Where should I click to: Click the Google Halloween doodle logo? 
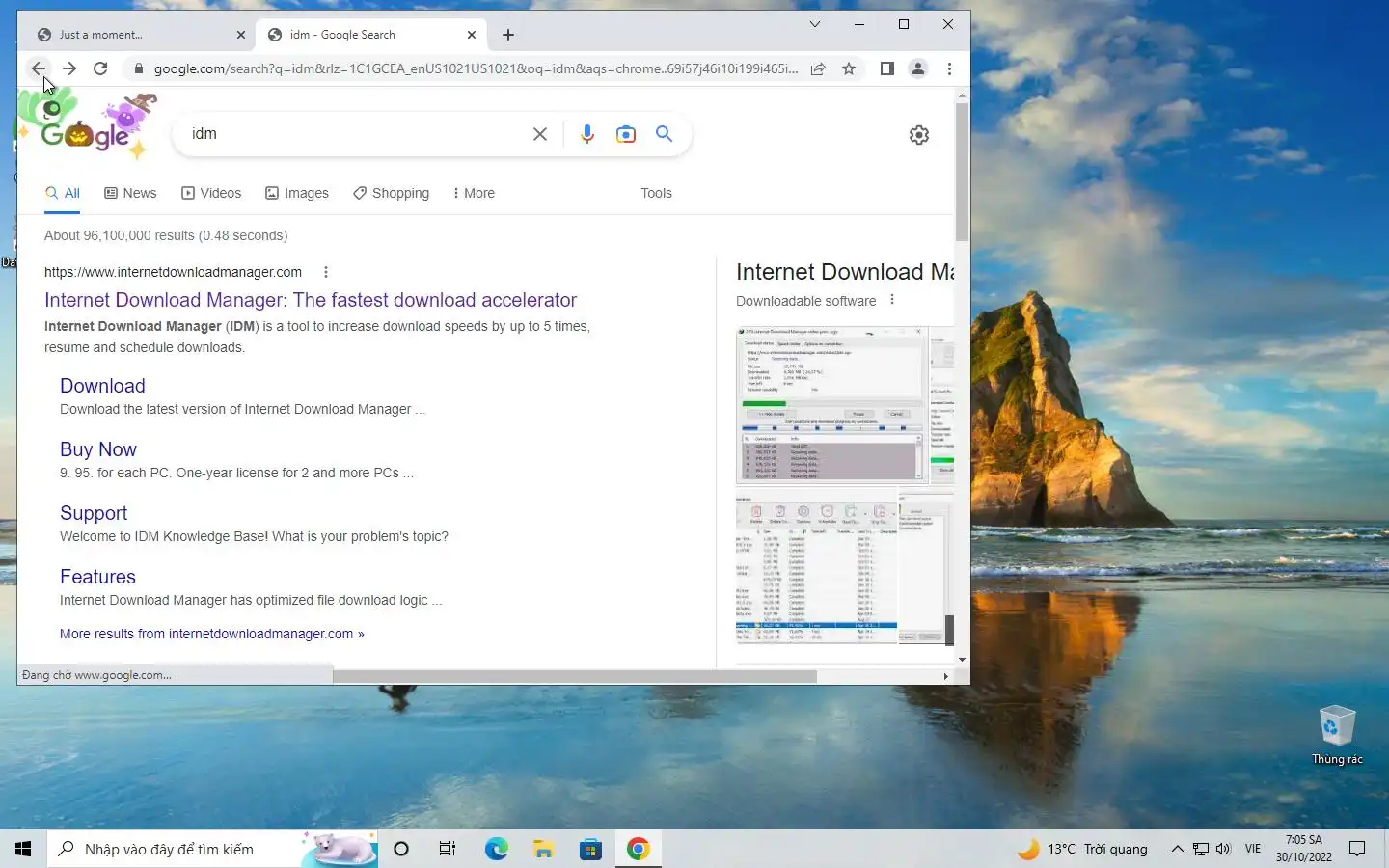(x=87, y=125)
